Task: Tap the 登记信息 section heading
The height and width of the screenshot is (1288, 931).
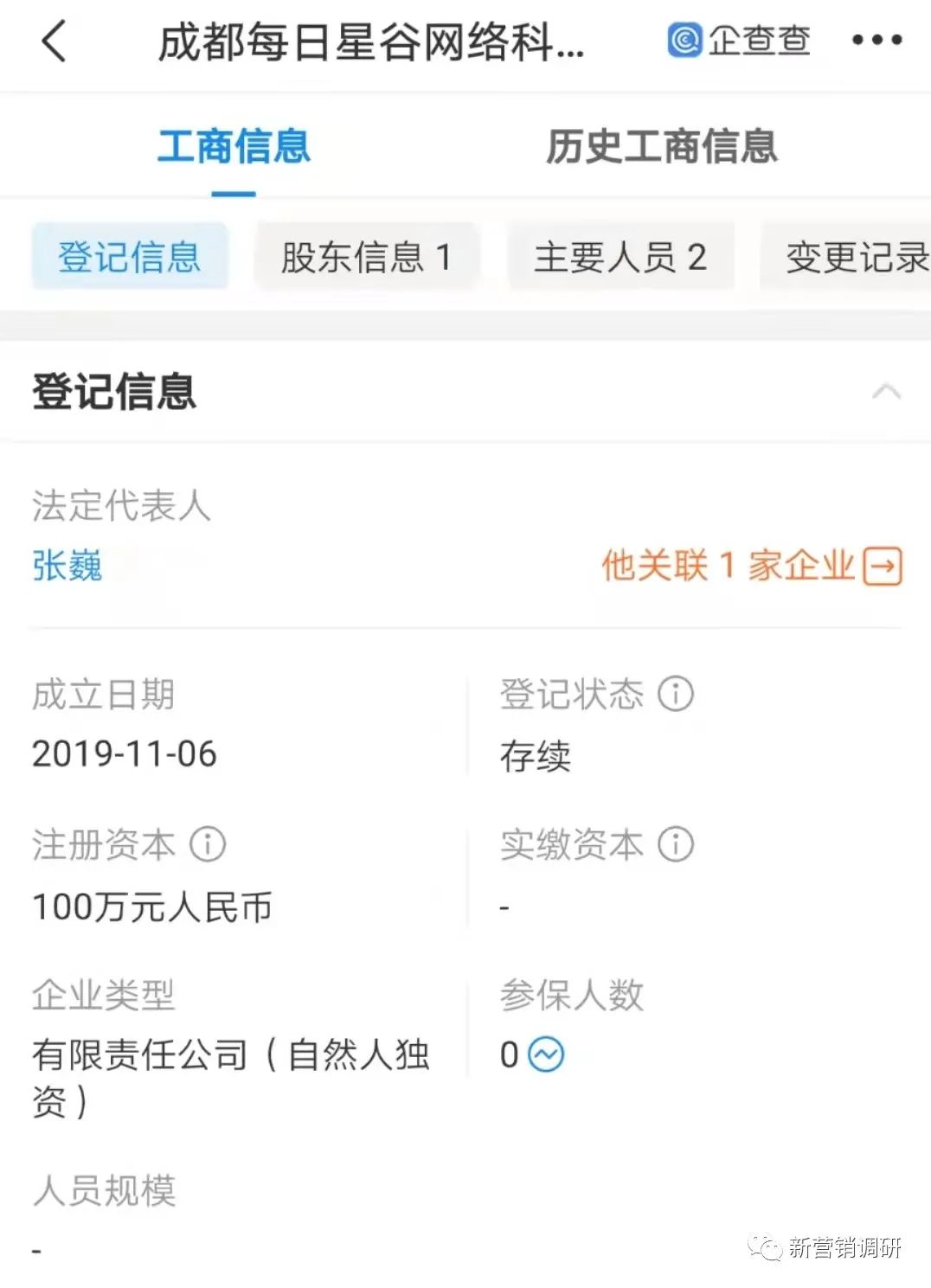Action: coord(114,391)
